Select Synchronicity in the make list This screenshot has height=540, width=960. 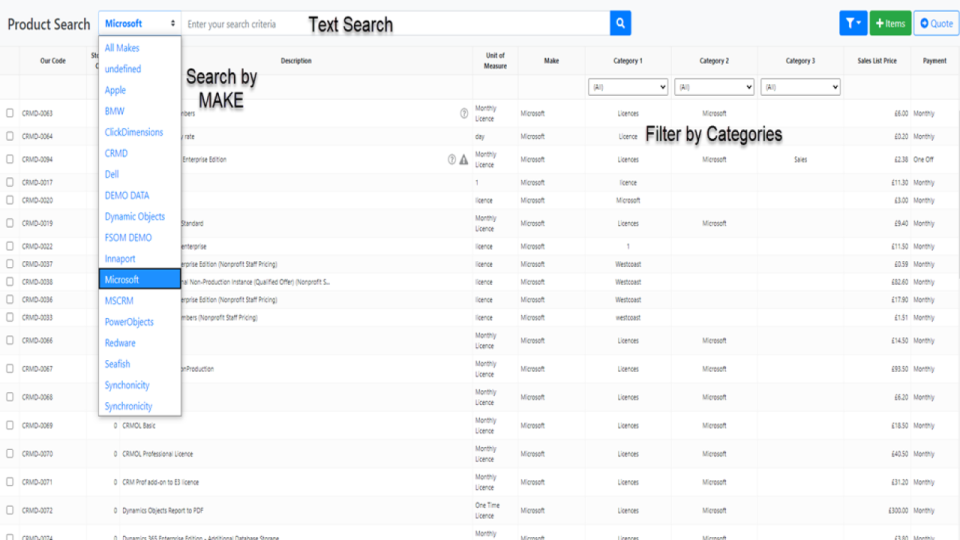point(128,406)
